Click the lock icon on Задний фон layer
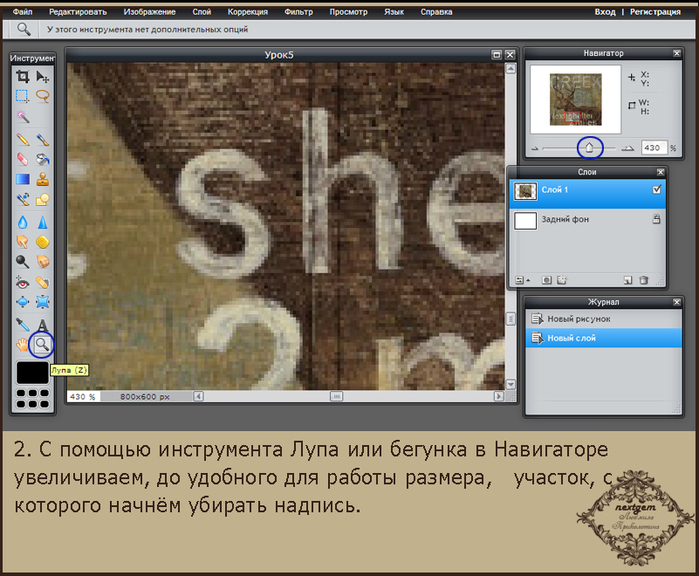The width and height of the screenshot is (699, 576). click(657, 219)
